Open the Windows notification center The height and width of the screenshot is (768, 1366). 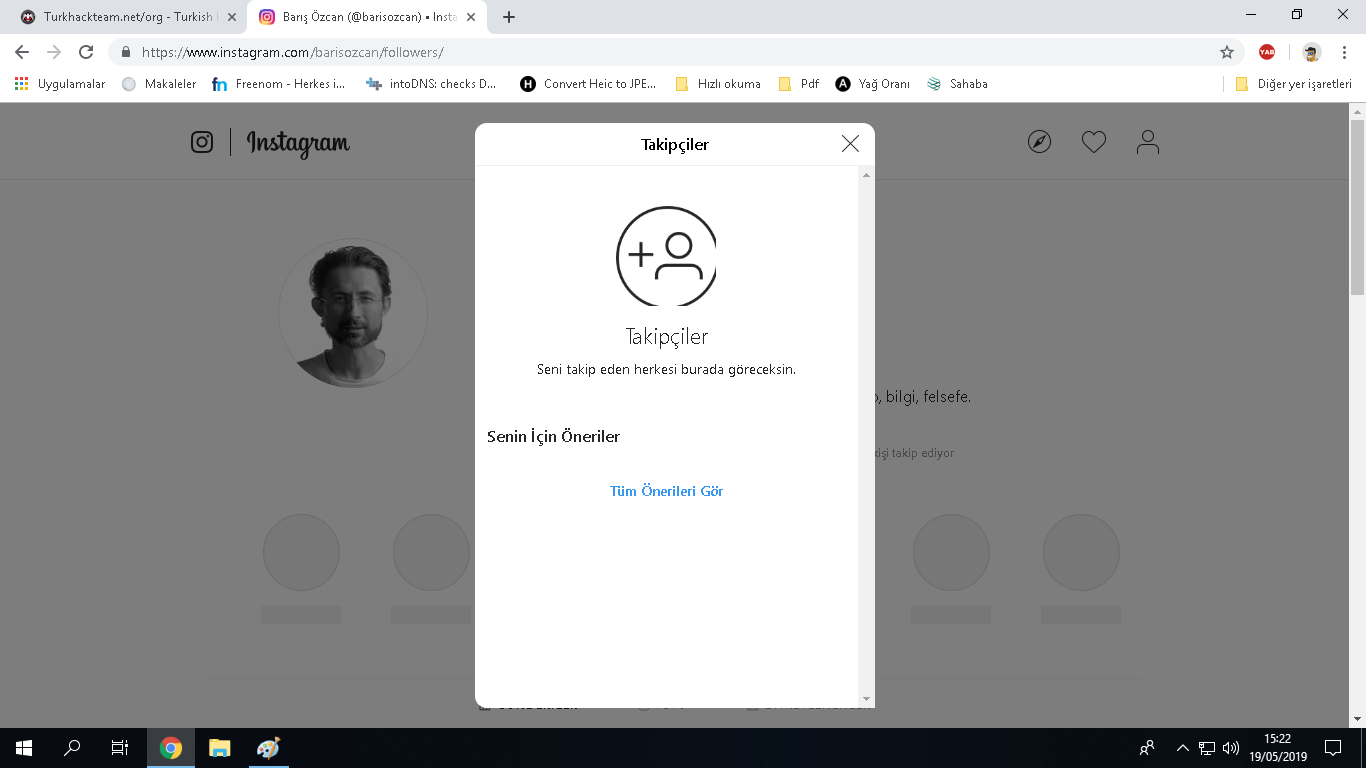(1333, 748)
